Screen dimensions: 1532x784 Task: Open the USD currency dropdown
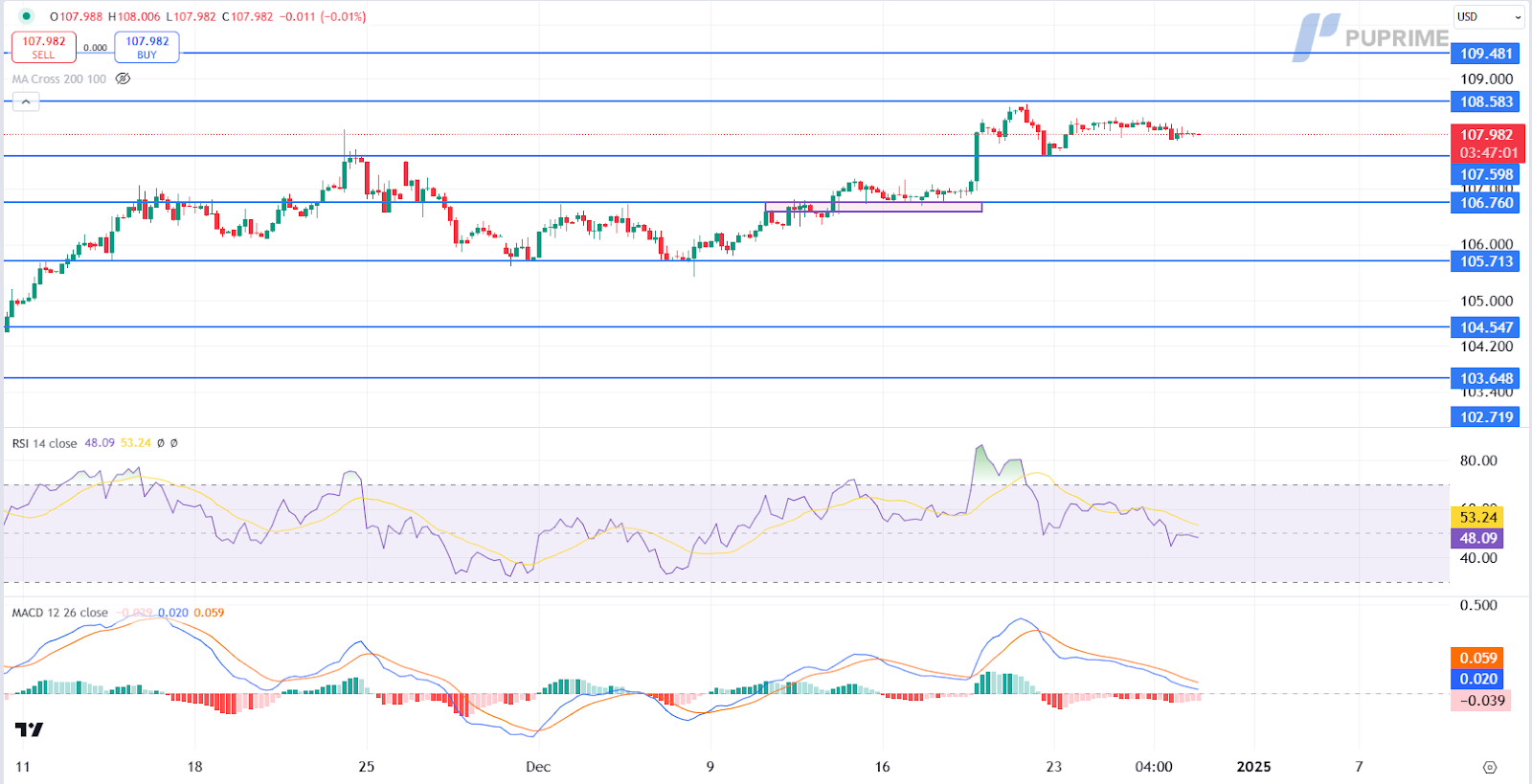1489,16
